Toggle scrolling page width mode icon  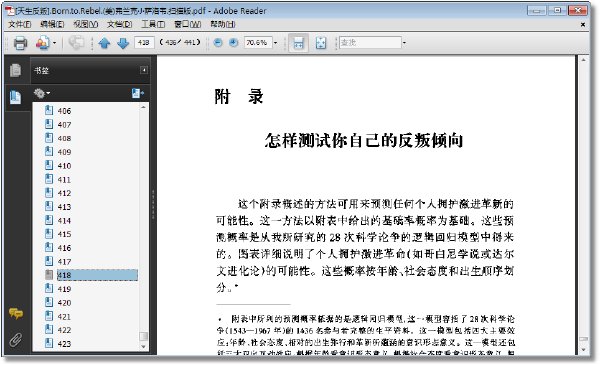[x=298, y=43]
